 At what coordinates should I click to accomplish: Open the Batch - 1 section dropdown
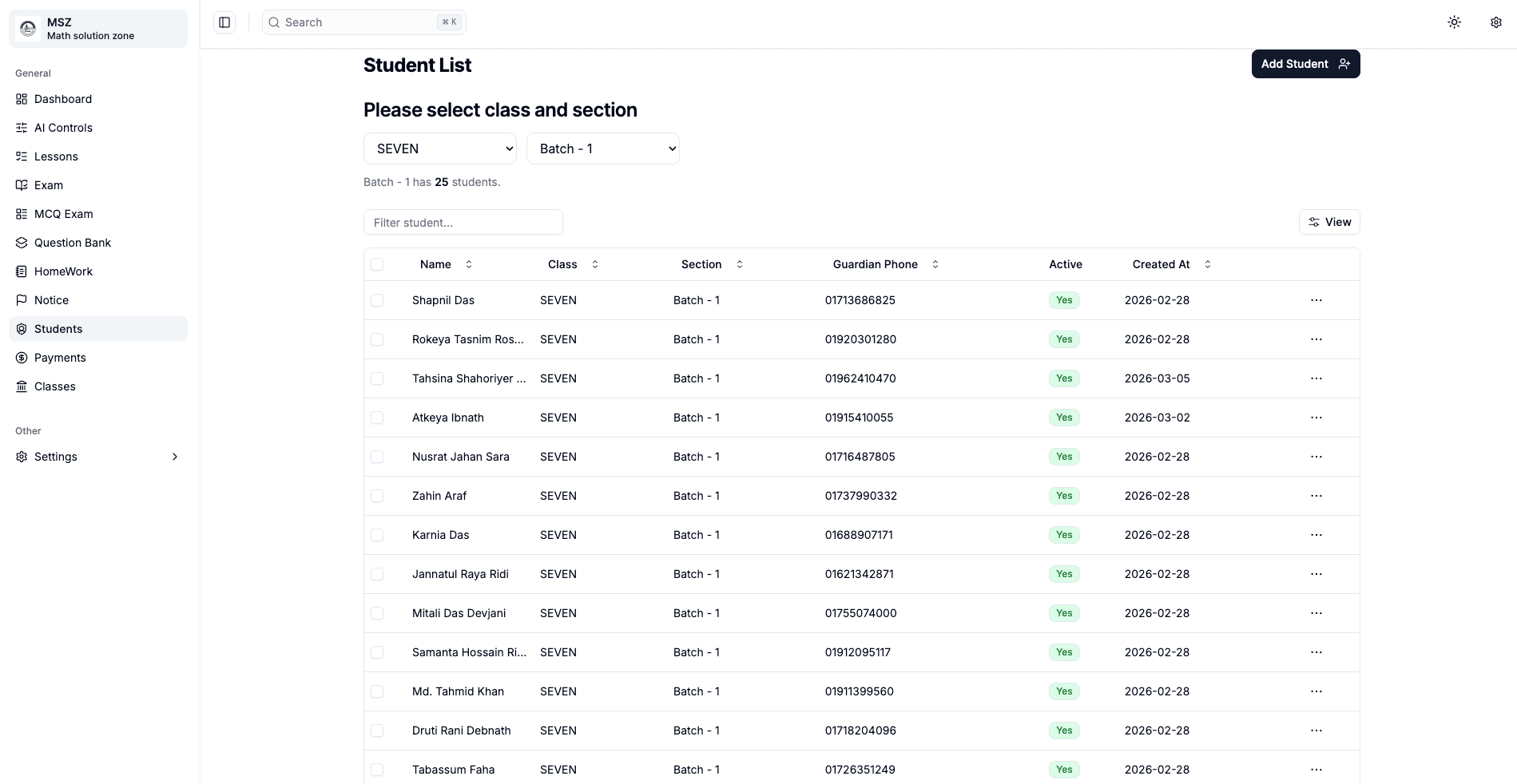tap(603, 148)
